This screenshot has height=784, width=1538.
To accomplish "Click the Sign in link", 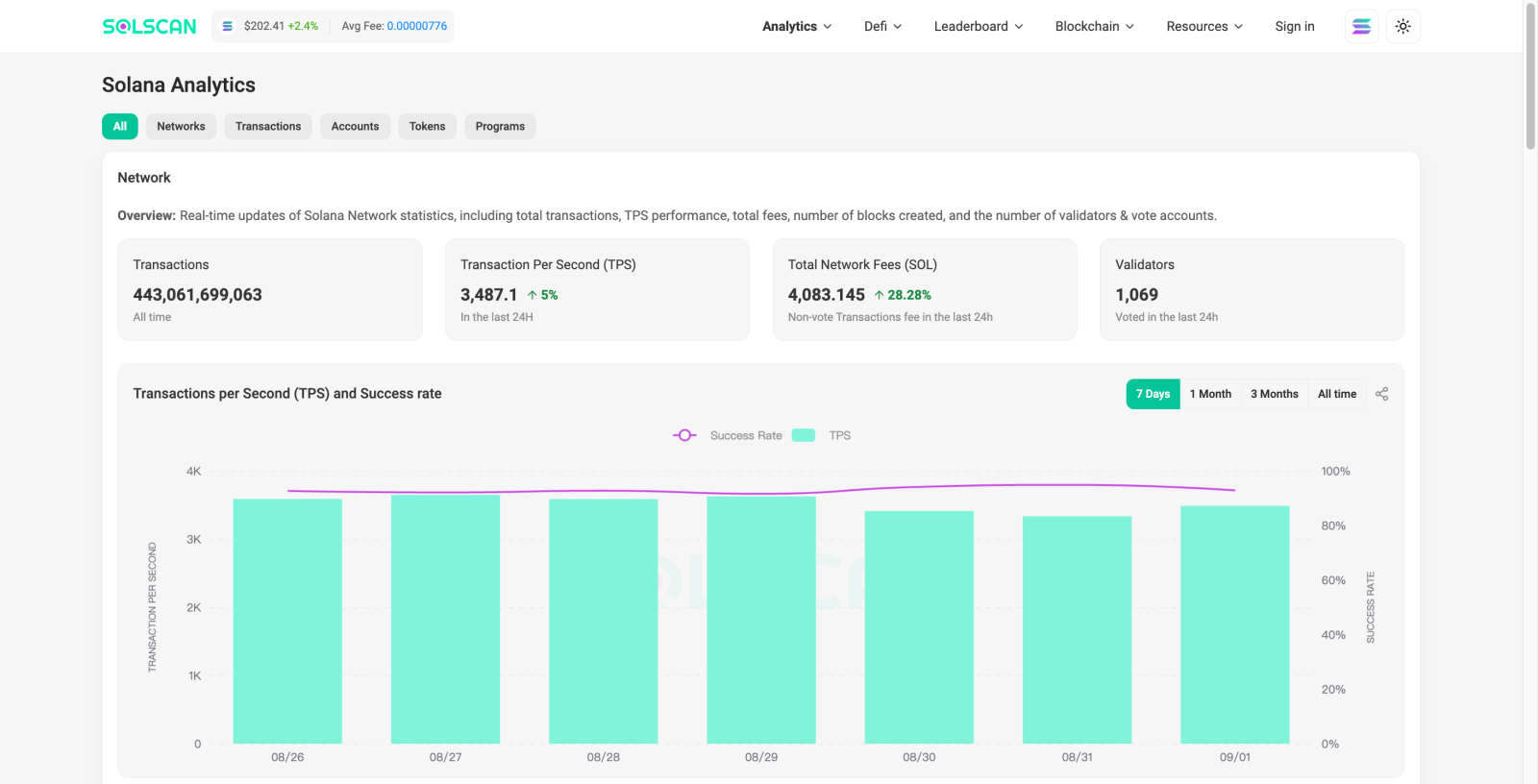I will click(1295, 26).
